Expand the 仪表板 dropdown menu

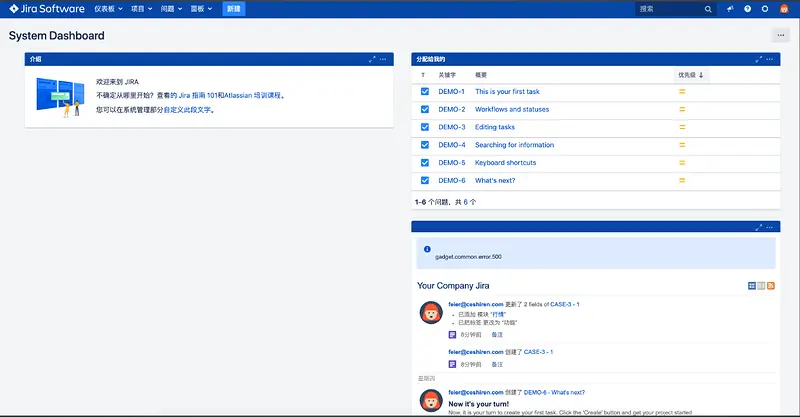click(108, 9)
